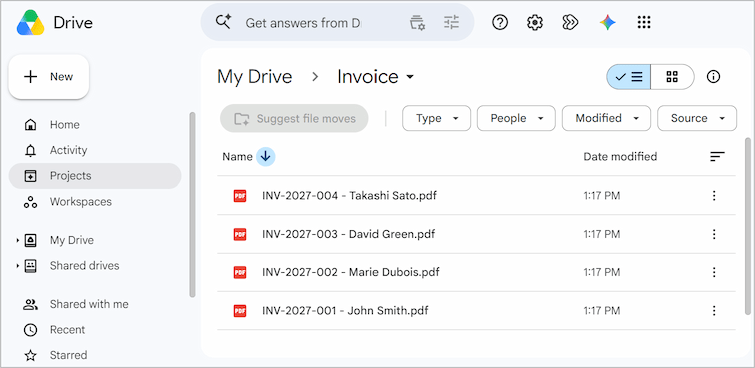Reverse sort direction arrow next to Name
Viewport: 755px width, 368px height.
pos(265,157)
